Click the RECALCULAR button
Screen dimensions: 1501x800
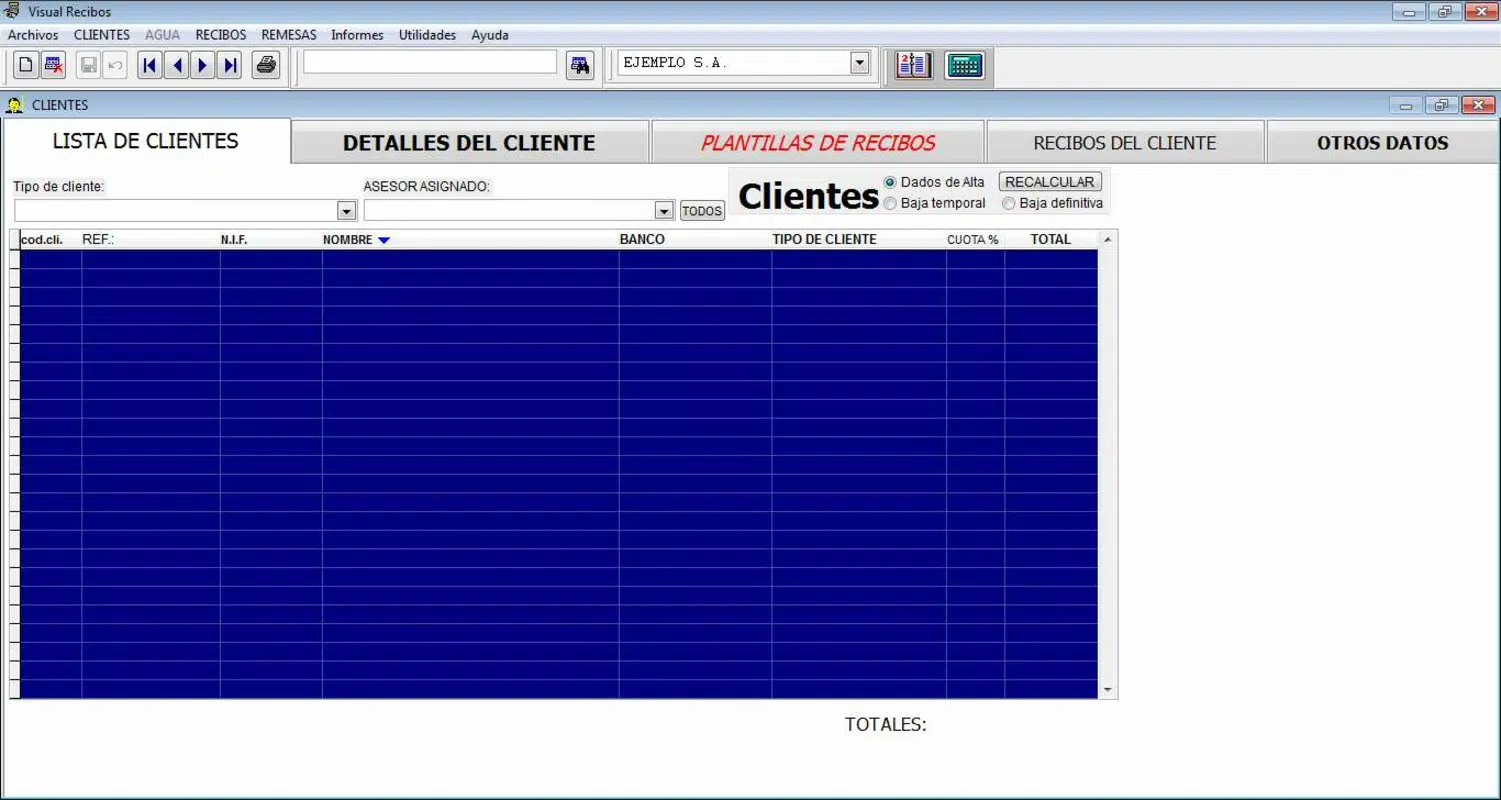[1050, 182]
